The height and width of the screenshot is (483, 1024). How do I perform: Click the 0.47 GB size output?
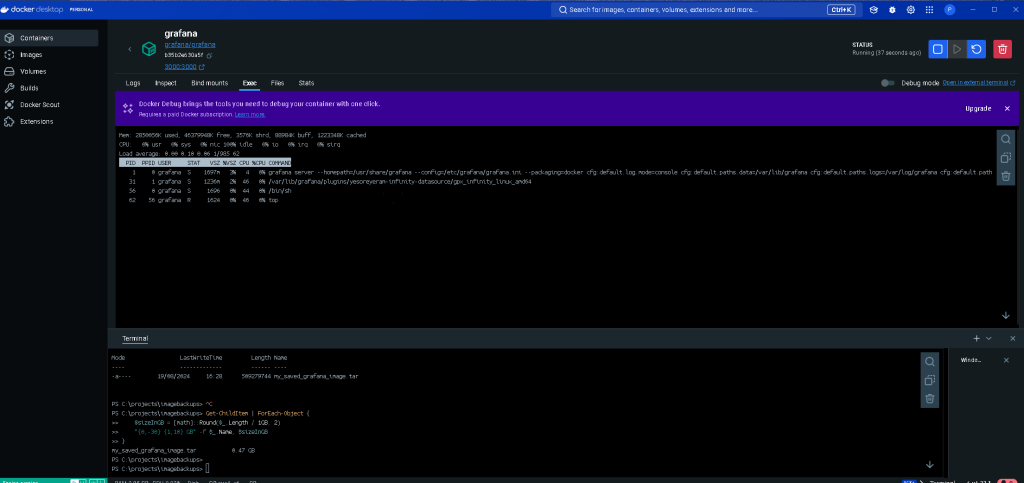point(243,450)
